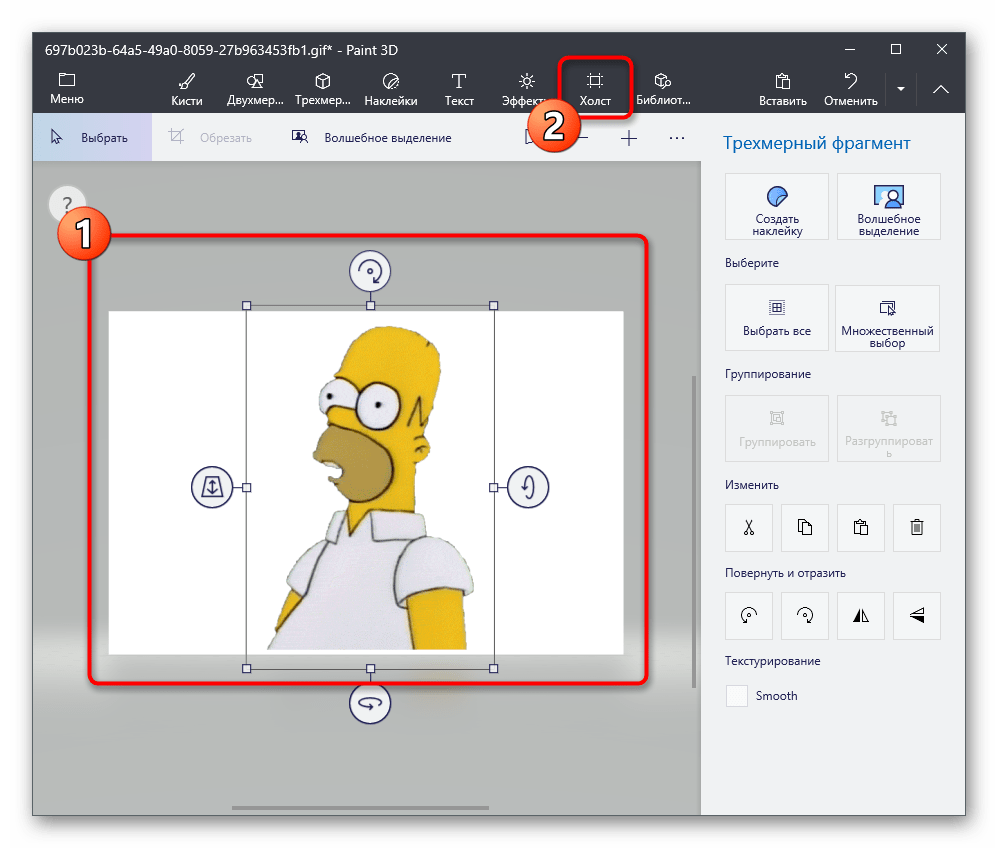Click the Paste clipboard icon under Изменить

coord(861,528)
